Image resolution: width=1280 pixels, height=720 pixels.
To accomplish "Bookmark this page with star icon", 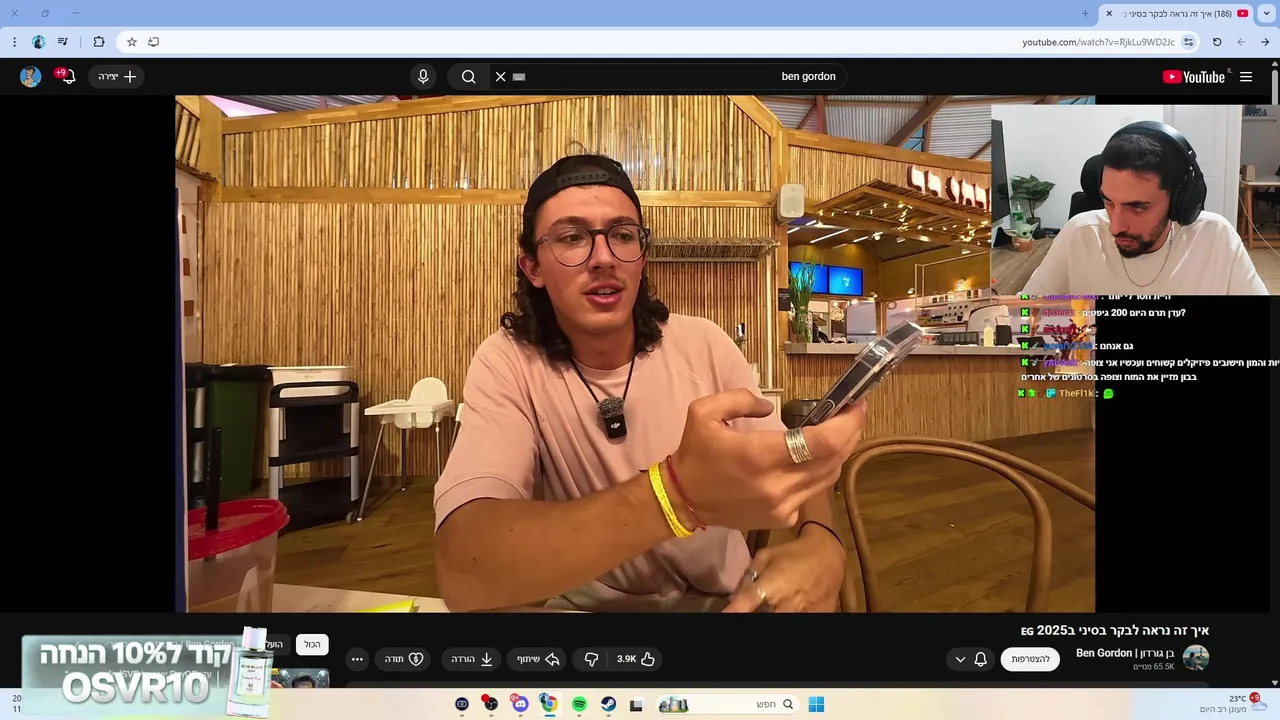I will (132, 42).
